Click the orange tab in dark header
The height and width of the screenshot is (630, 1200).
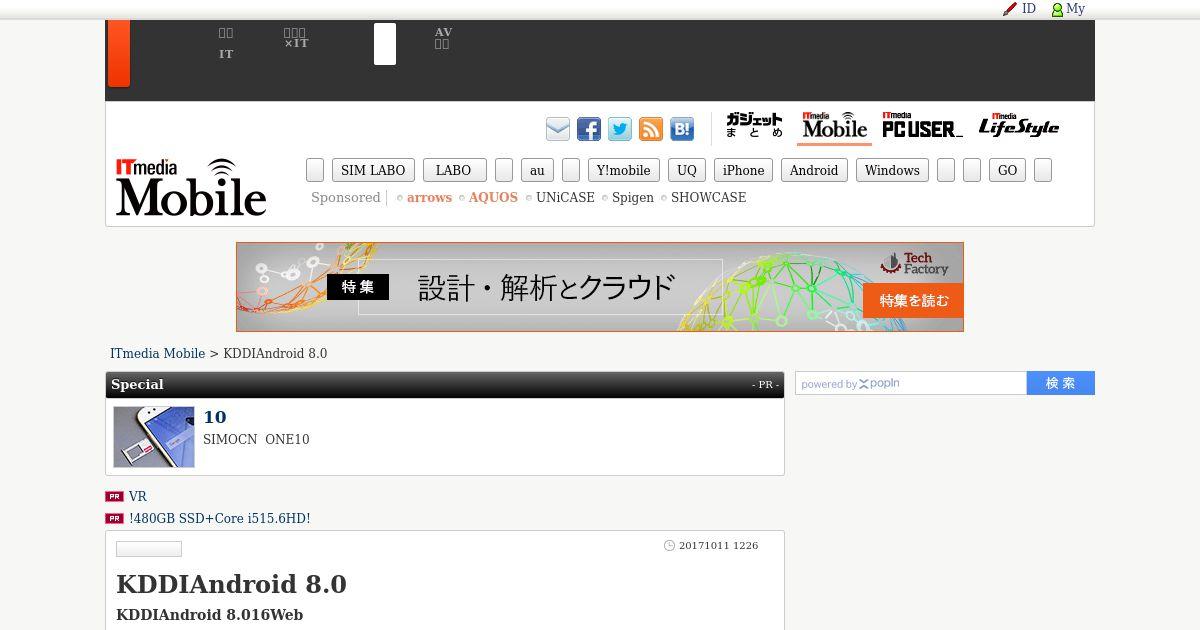119,53
